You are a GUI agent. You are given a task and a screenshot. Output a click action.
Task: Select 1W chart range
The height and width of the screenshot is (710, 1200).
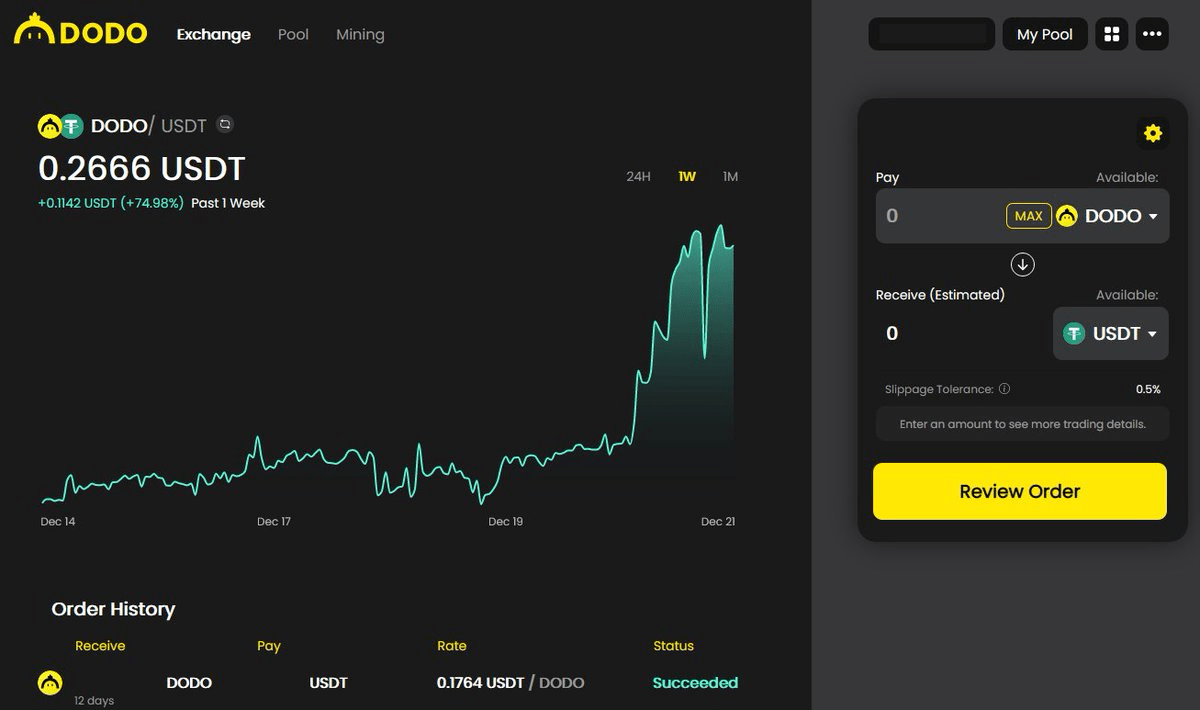point(687,176)
